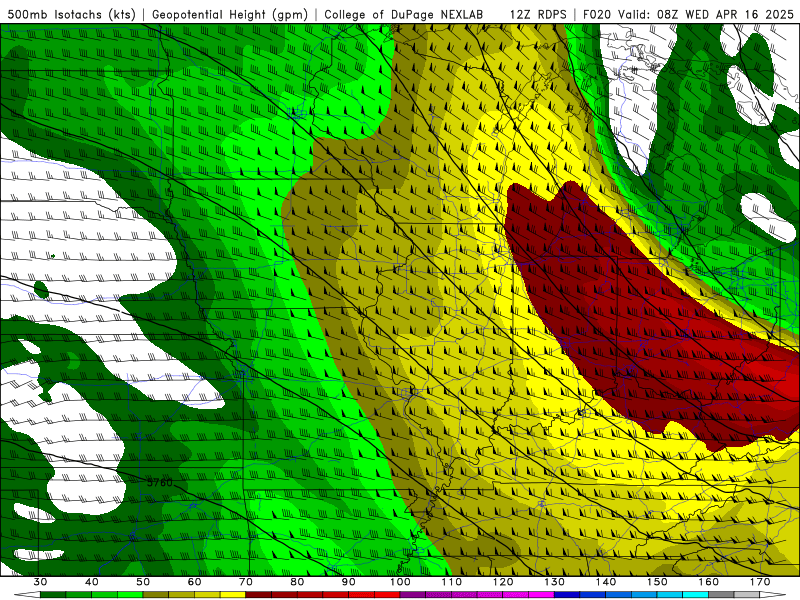Click the 90 value on the legend scale
The width and height of the screenshot is (800, 600).
click(x=349, y=582)
